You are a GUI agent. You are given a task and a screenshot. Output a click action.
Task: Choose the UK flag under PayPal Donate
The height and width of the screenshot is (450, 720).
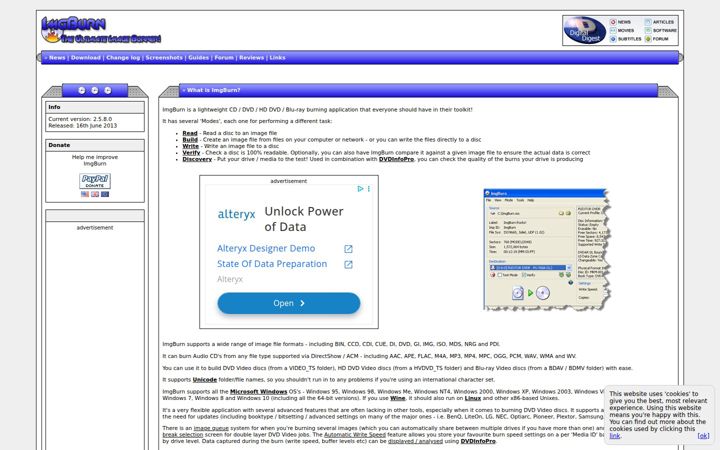(x=95, y=194)
